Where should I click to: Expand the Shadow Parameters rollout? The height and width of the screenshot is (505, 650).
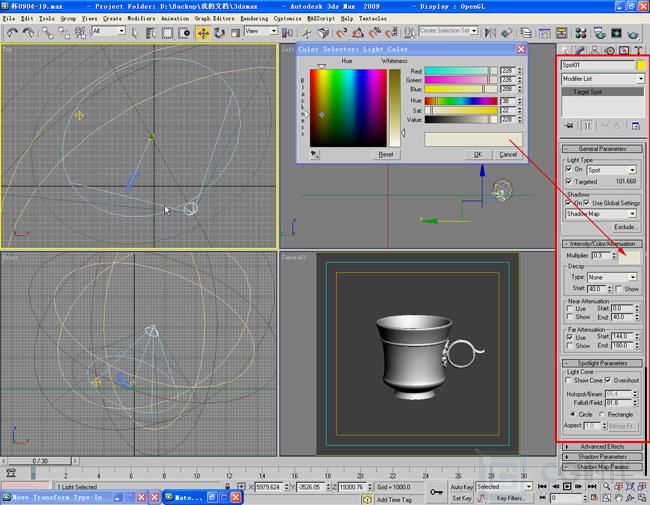pyautogui.click(x=602, y=456)
